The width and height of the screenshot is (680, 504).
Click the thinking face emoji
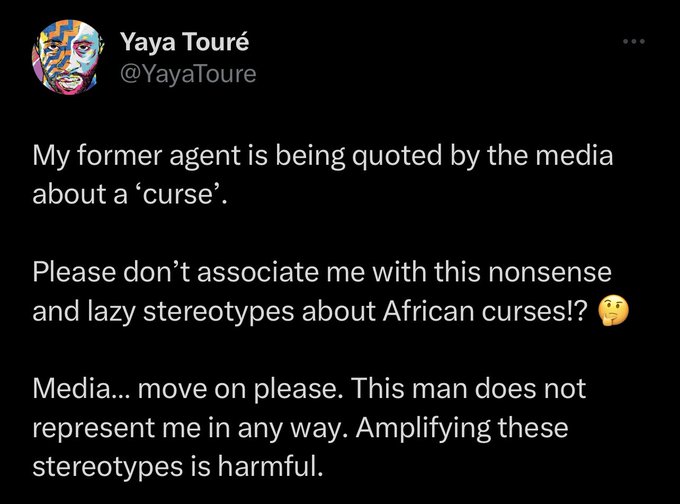point(613,311)
